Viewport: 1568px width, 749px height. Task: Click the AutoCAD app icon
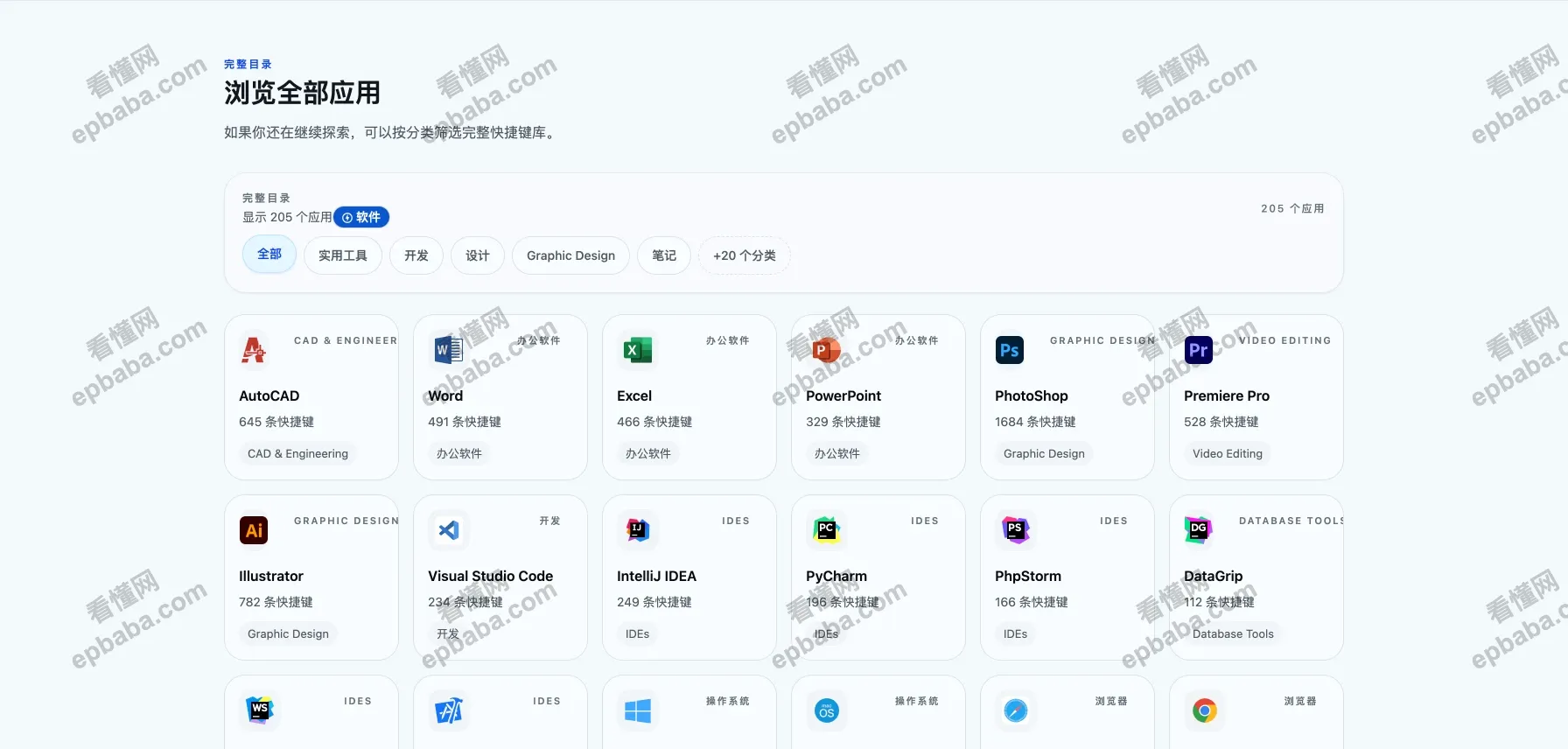[x=254, y=350]
